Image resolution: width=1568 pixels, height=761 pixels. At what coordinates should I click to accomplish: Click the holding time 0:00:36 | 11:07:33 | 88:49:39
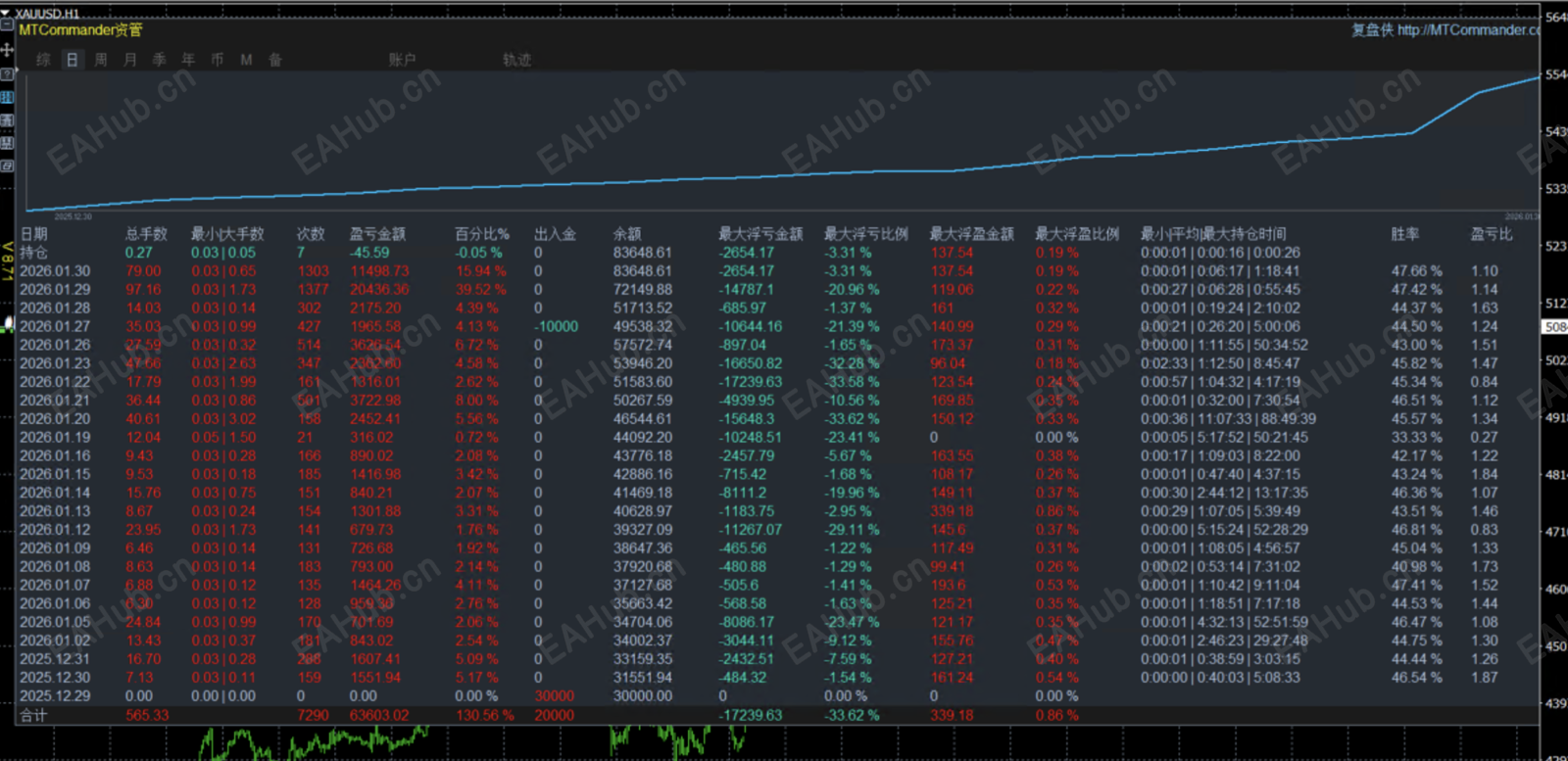[1228, 419]
